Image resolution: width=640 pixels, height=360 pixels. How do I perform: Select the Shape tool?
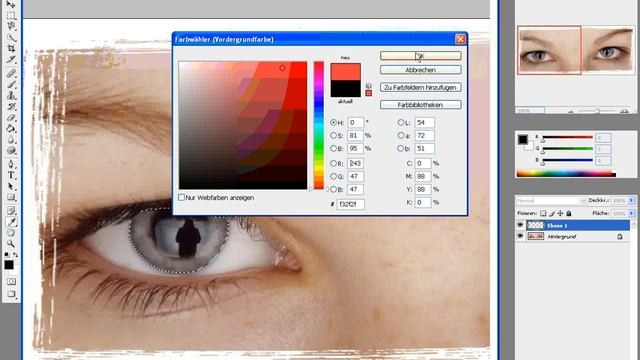11,198
